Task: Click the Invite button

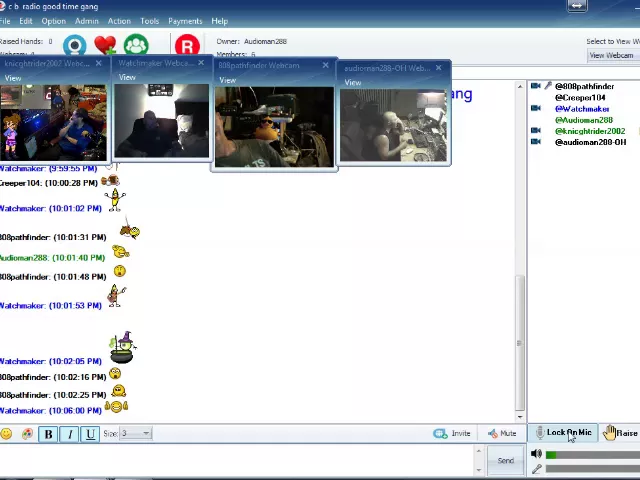Action: tap(452, 433)
